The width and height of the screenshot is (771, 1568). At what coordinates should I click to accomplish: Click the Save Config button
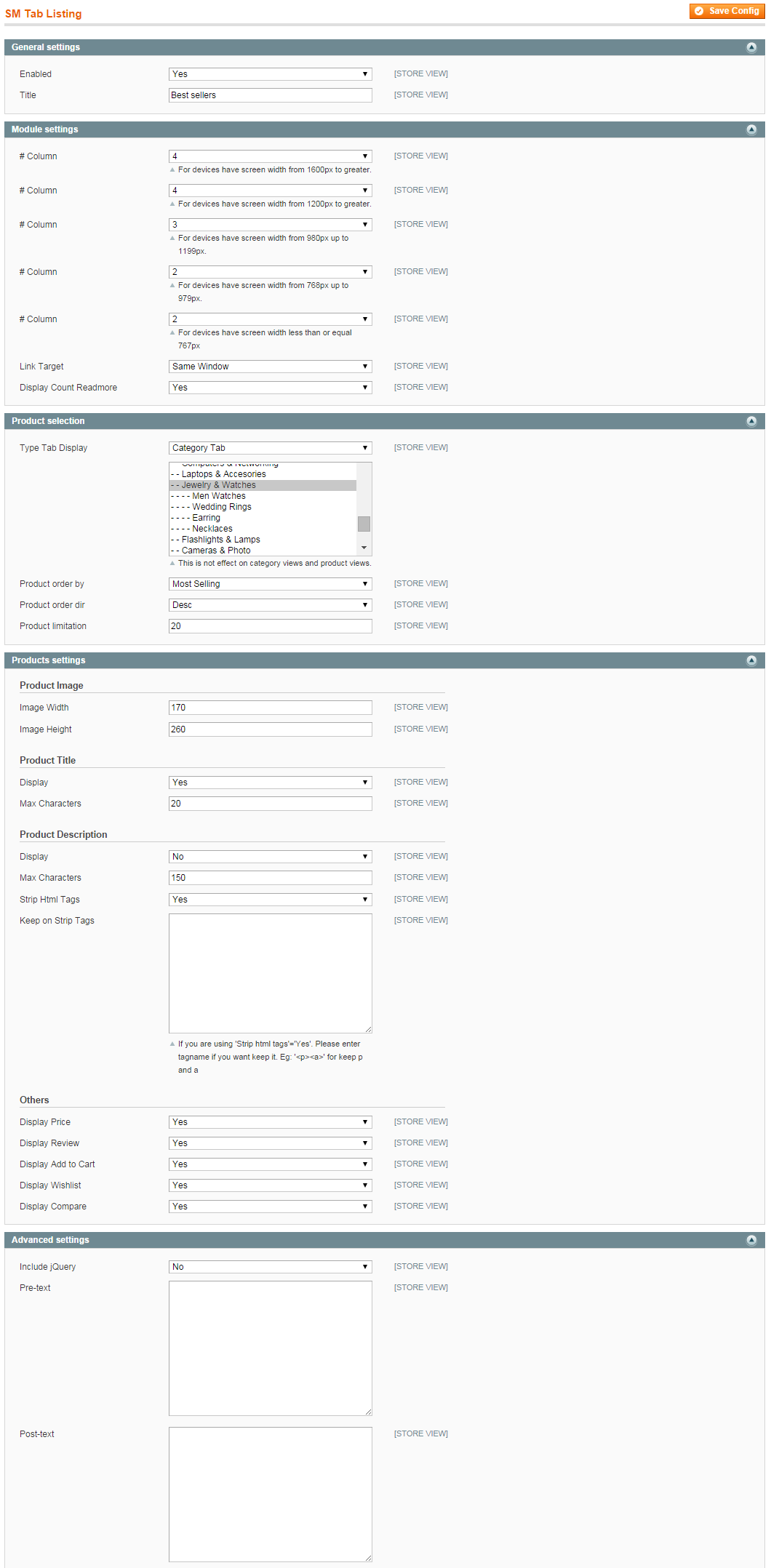coord(727,11)
